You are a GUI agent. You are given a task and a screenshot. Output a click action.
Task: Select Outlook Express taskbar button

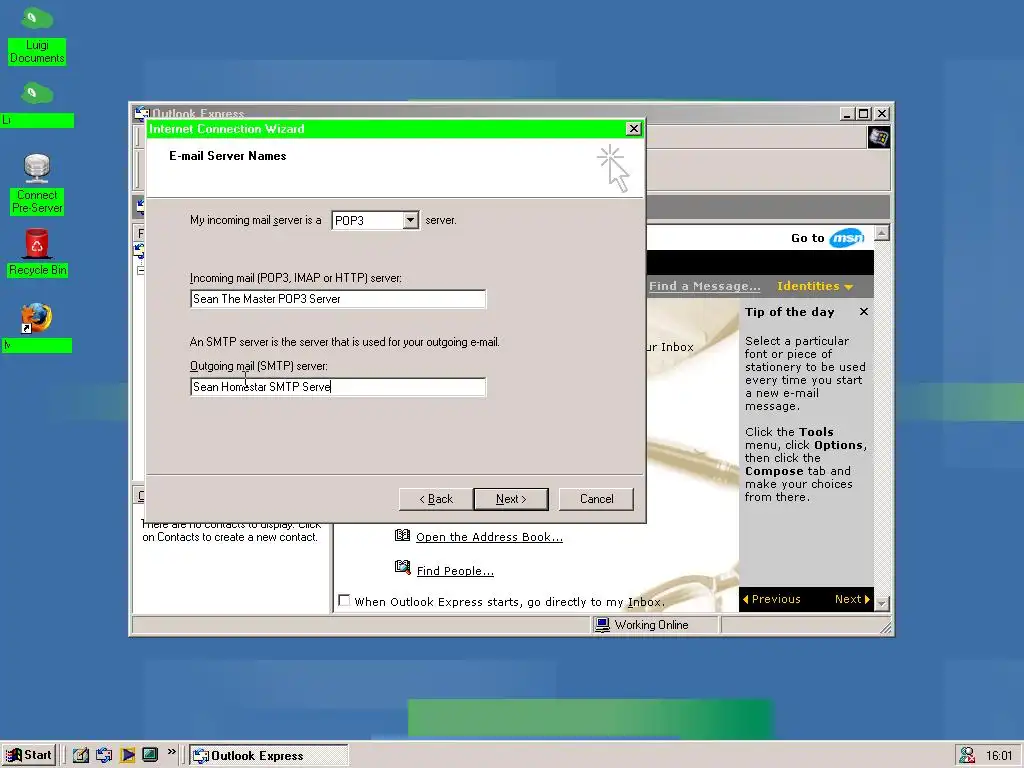(269, 756)
